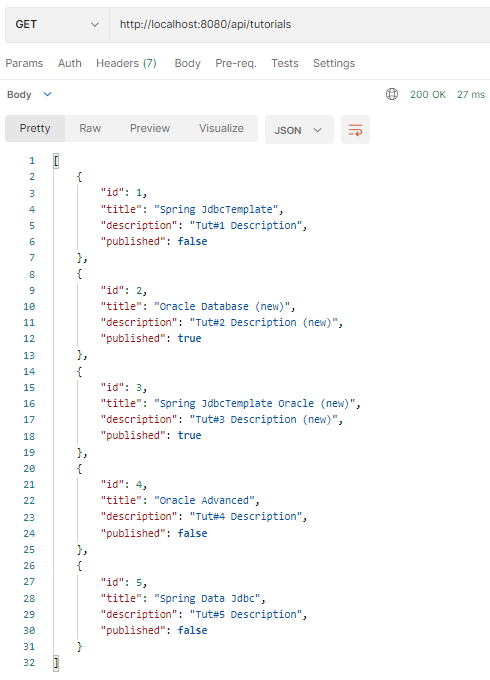Open the Headers (7) tab
Screen dimensions: 490x680
pos(126,63)
